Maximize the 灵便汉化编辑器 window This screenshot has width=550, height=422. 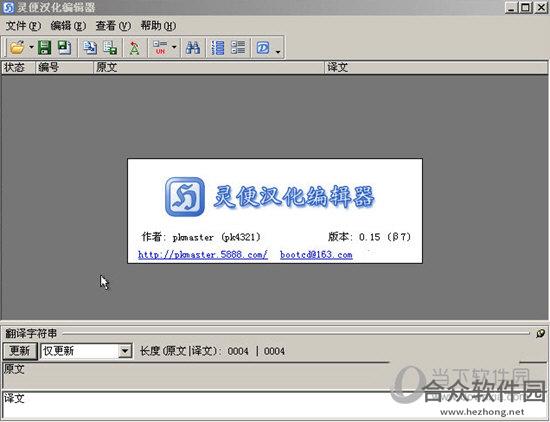[x=525, y=7]
